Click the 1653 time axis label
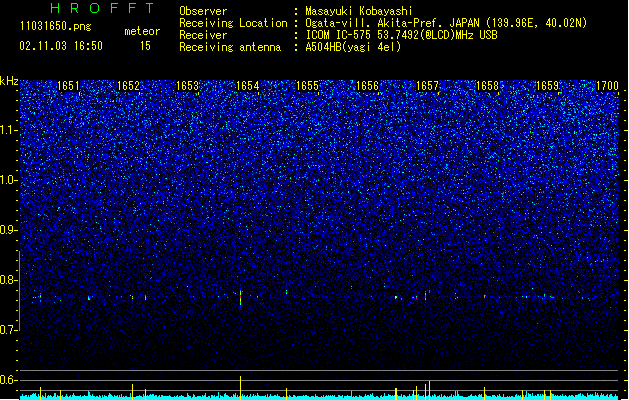629x400 pixels. pyautogui.click(x=187, y=86)
